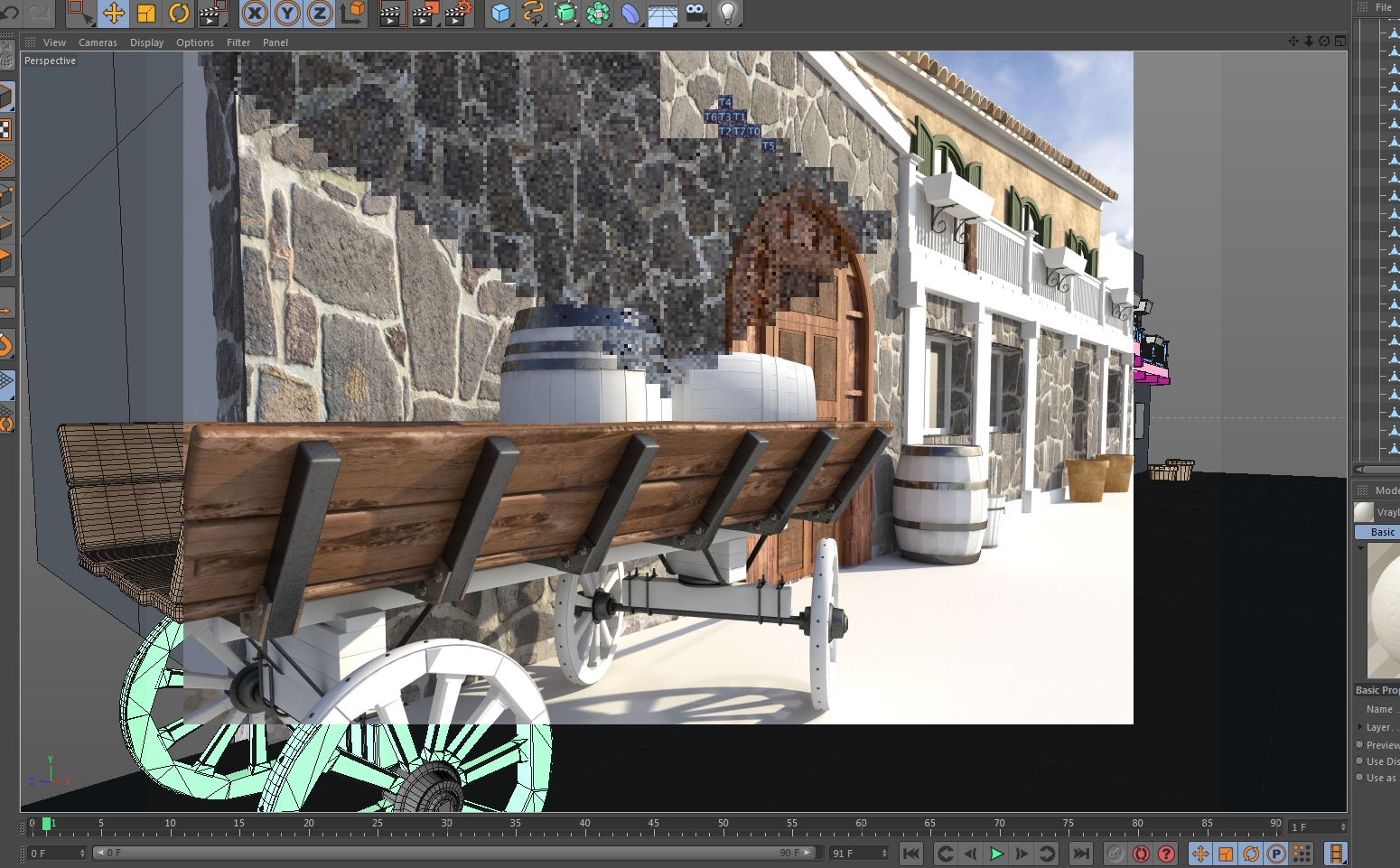Viewport: 1400px width, 868px height.
Task: Collapse the material preview triangle
Action: (1360, 548)
